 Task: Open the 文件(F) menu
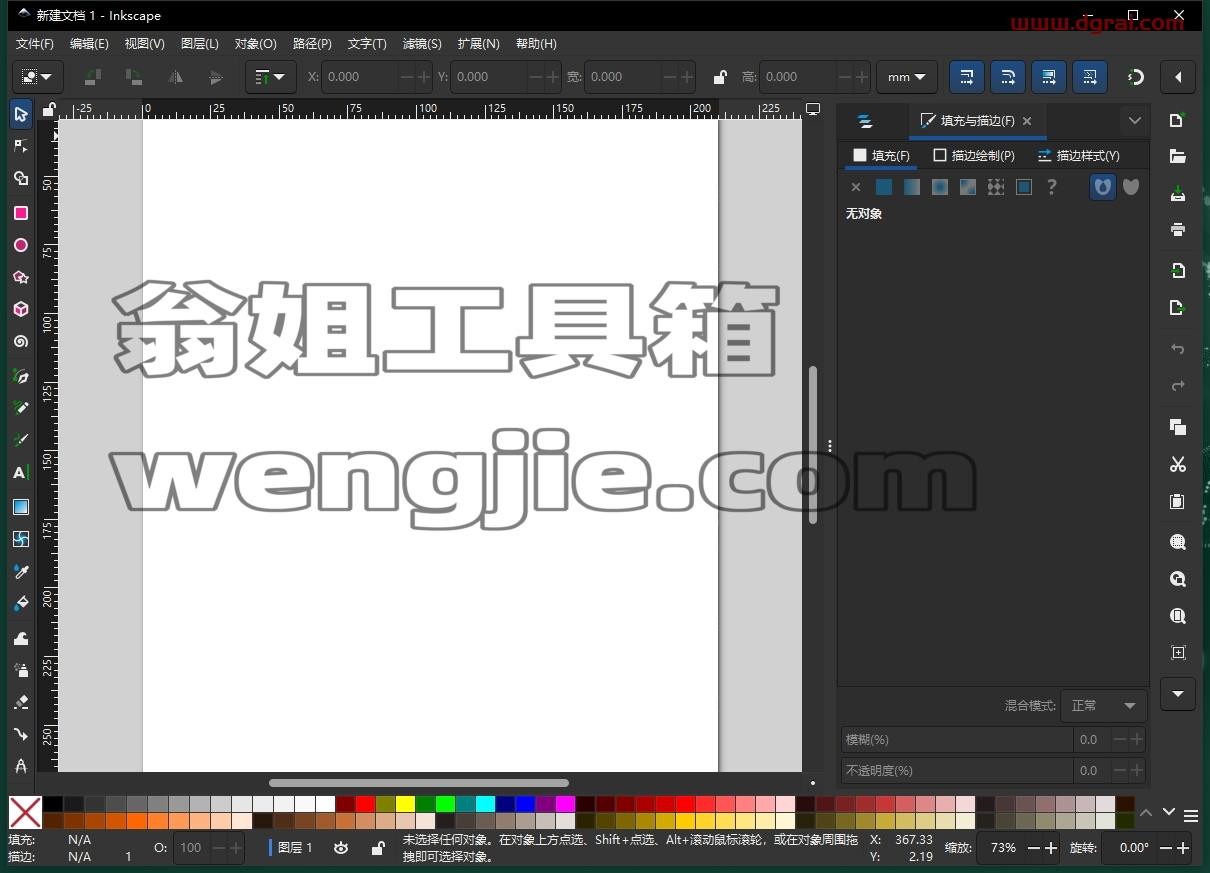click(x=35, y=44)
